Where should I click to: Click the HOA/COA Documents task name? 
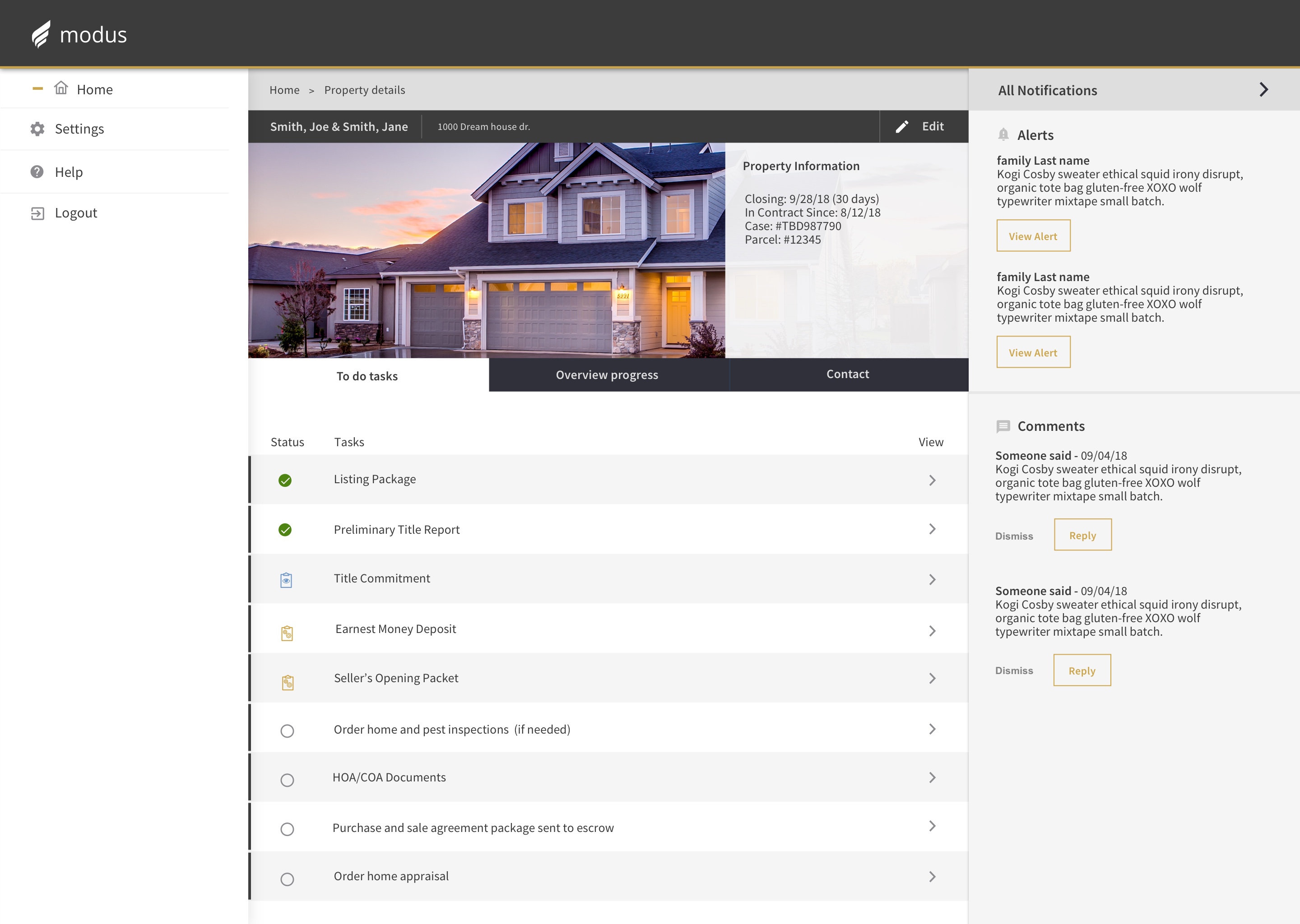point(389,777)
